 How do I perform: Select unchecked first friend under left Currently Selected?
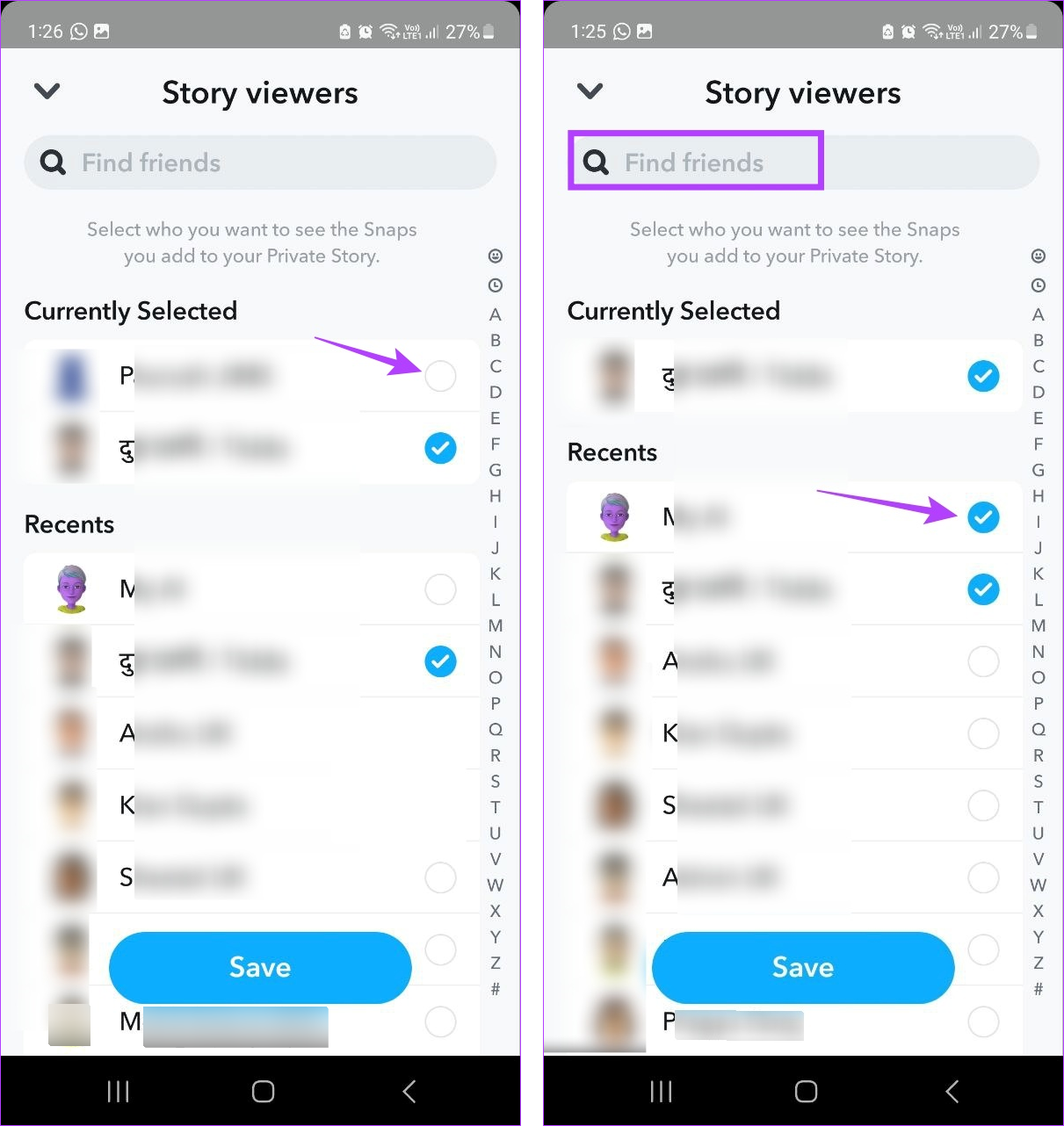[x=440, y=376]
